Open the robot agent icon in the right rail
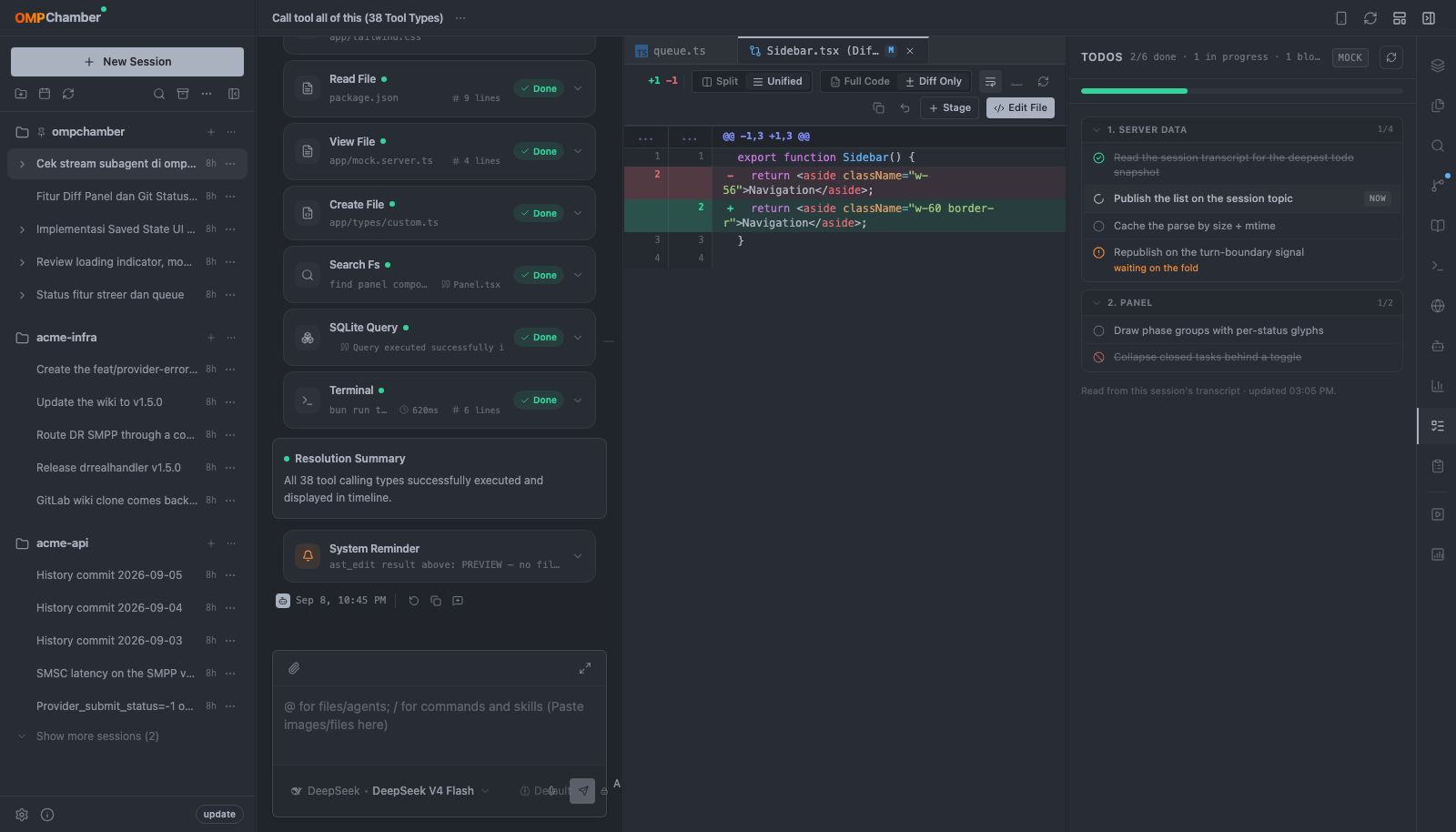The image size is (1456, 832). pyautogui.click(x=1438, y=346)
